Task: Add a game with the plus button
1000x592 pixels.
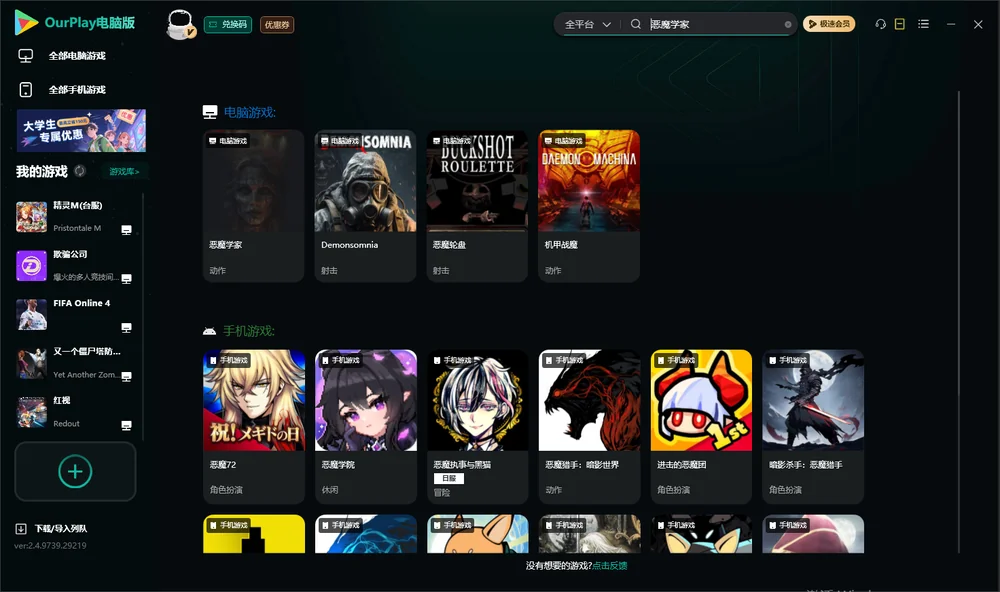Action: tap(75, 471)
